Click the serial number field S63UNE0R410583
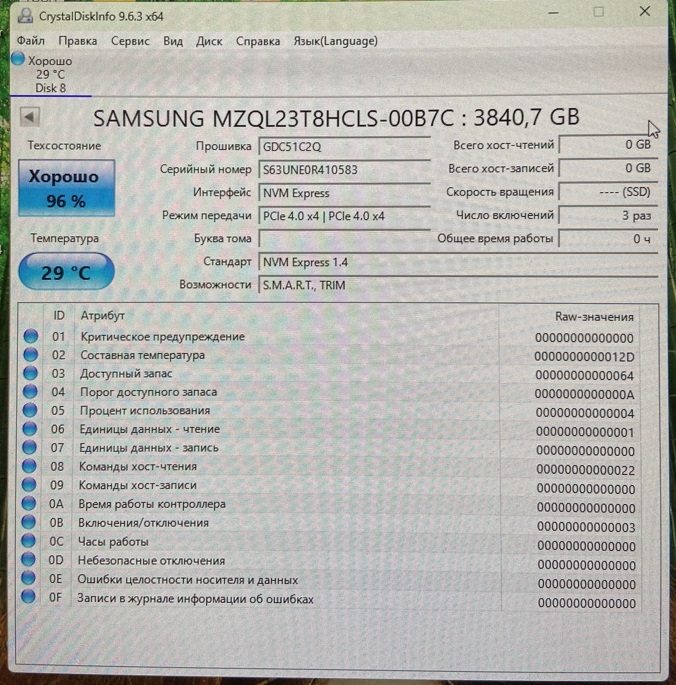Viewport: 676px width, 685px height. [344, 170]
